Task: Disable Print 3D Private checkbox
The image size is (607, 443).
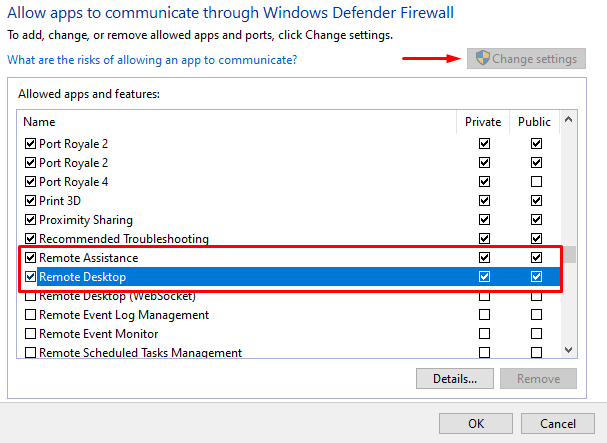Action: [x=484, y=201]
